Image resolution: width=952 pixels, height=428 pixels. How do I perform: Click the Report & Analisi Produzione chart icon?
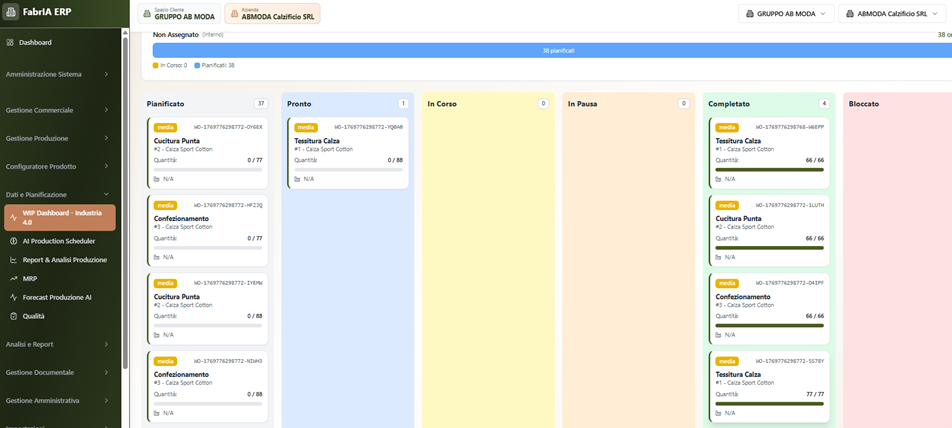click(13, 260)
